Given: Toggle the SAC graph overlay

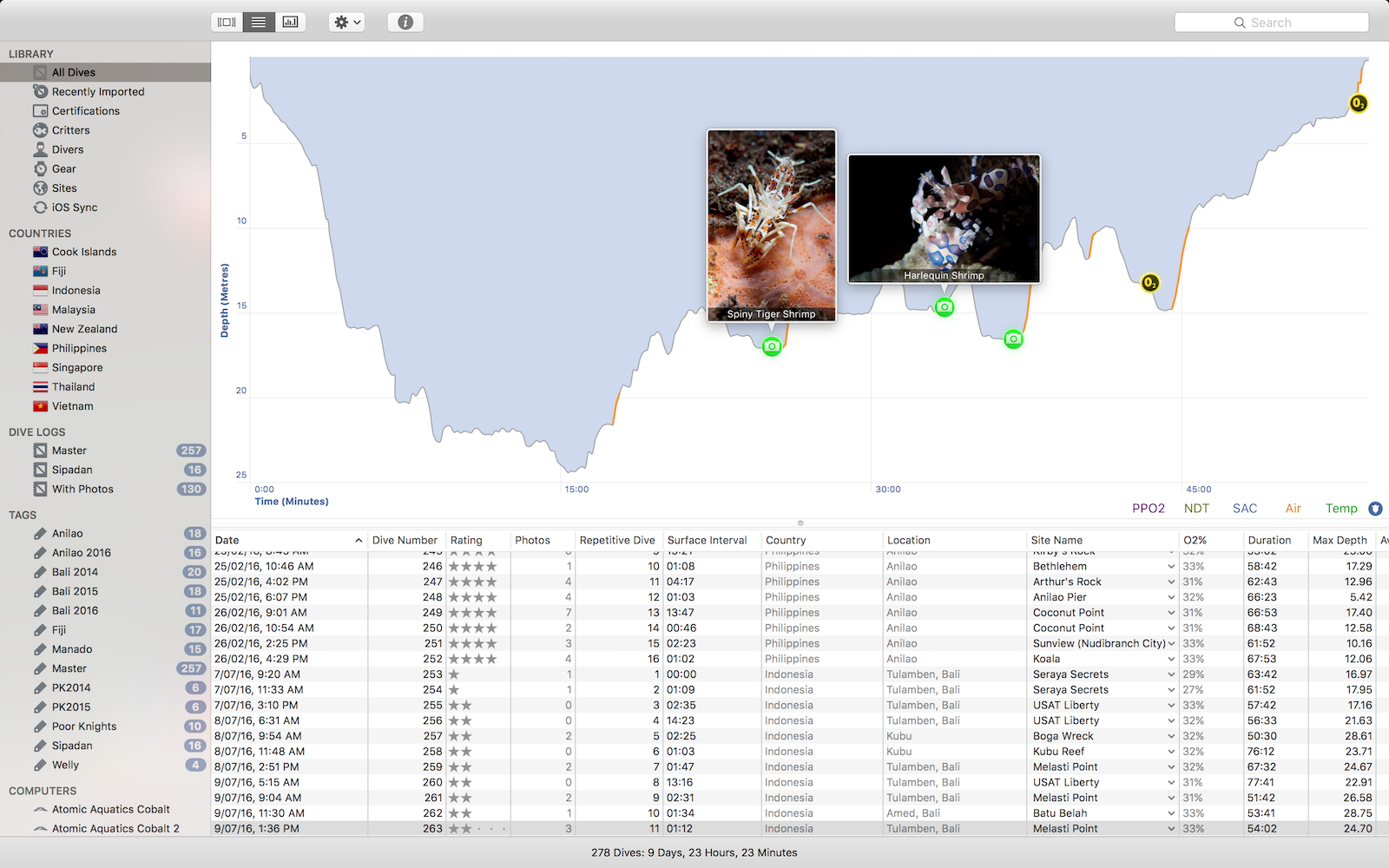Looking at the screenshot, I should pyautogui.click(x=1244, y=509).
